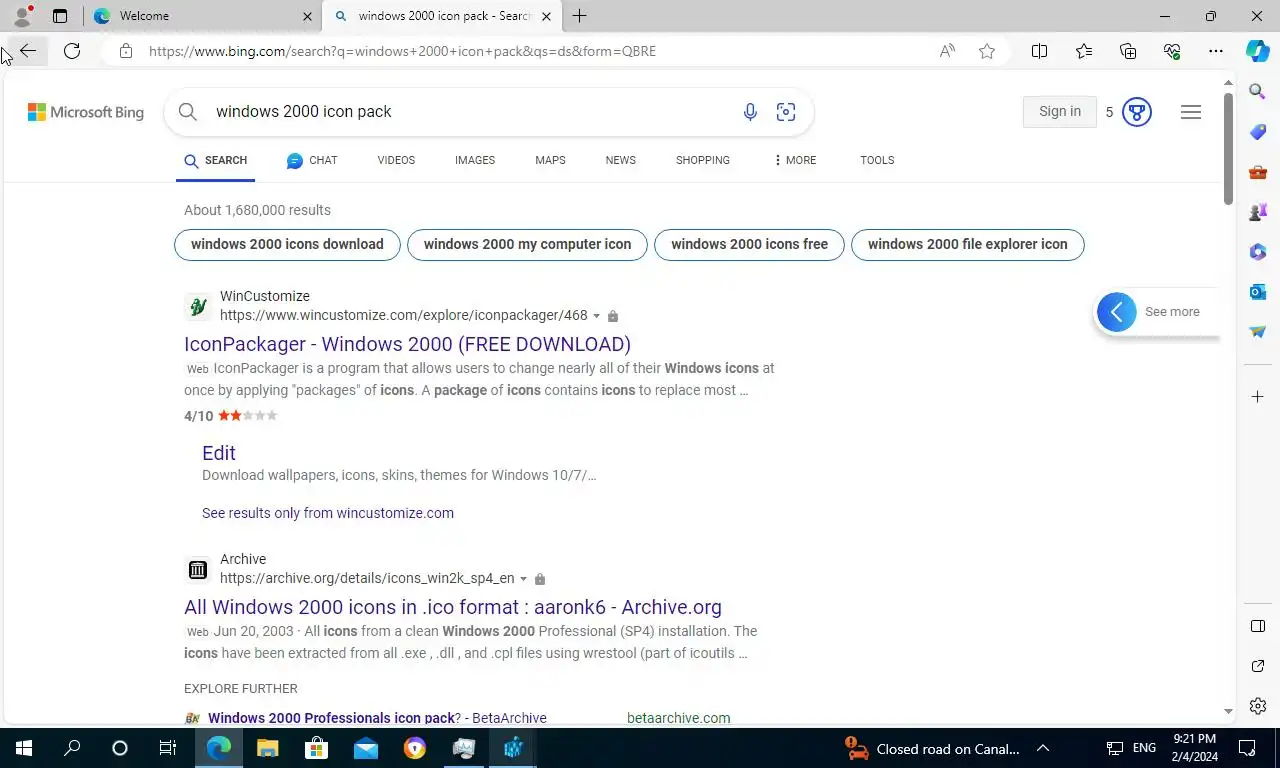This screenshot has width=1280, height=768.
Task: See results only from wincustomize.com
Action: click(328, 513)
